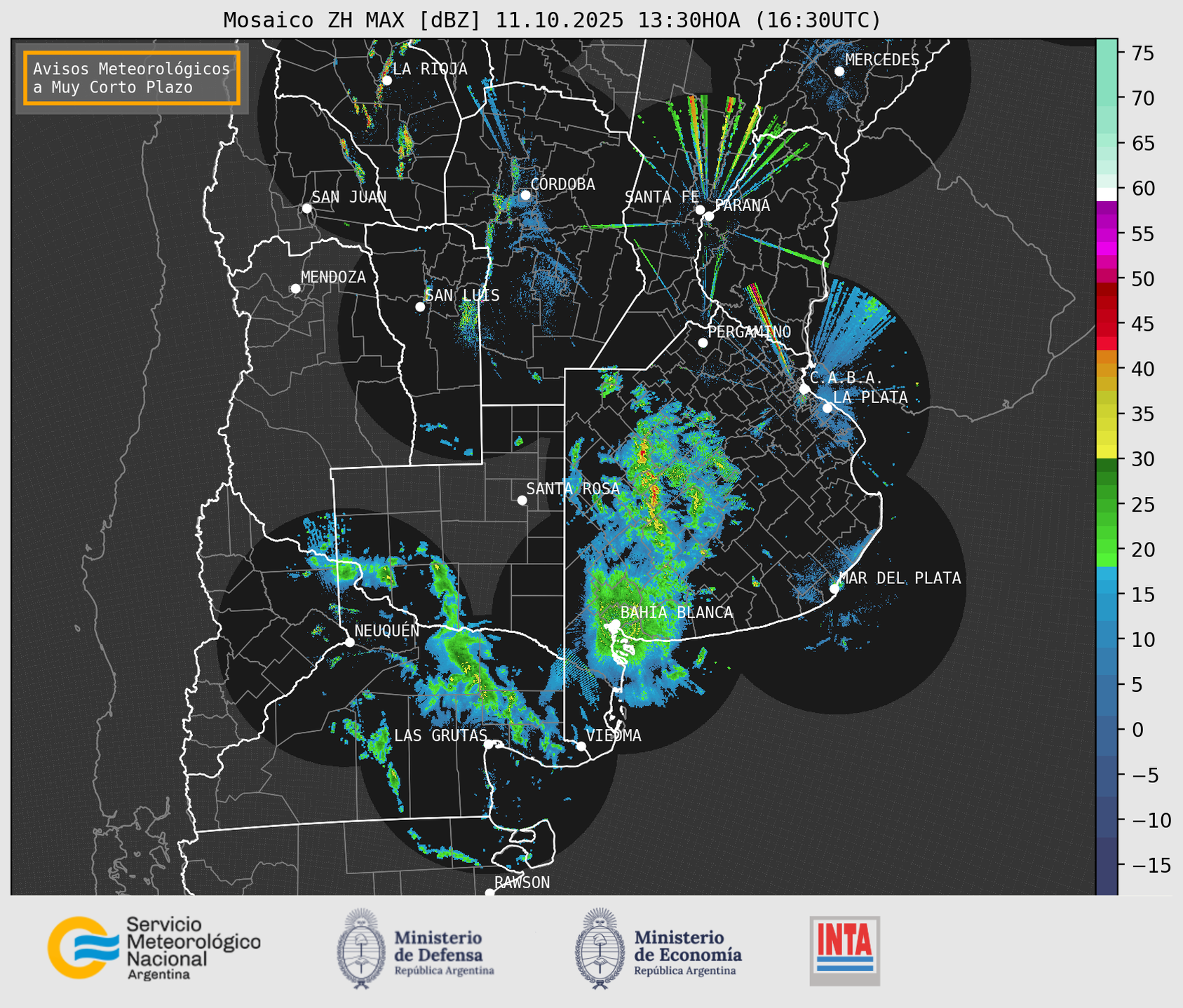This screenshot has height=1008, width=1183.
Task: Click the magenta 55 dBZ colorbar band
Action: click(1106, 234)
